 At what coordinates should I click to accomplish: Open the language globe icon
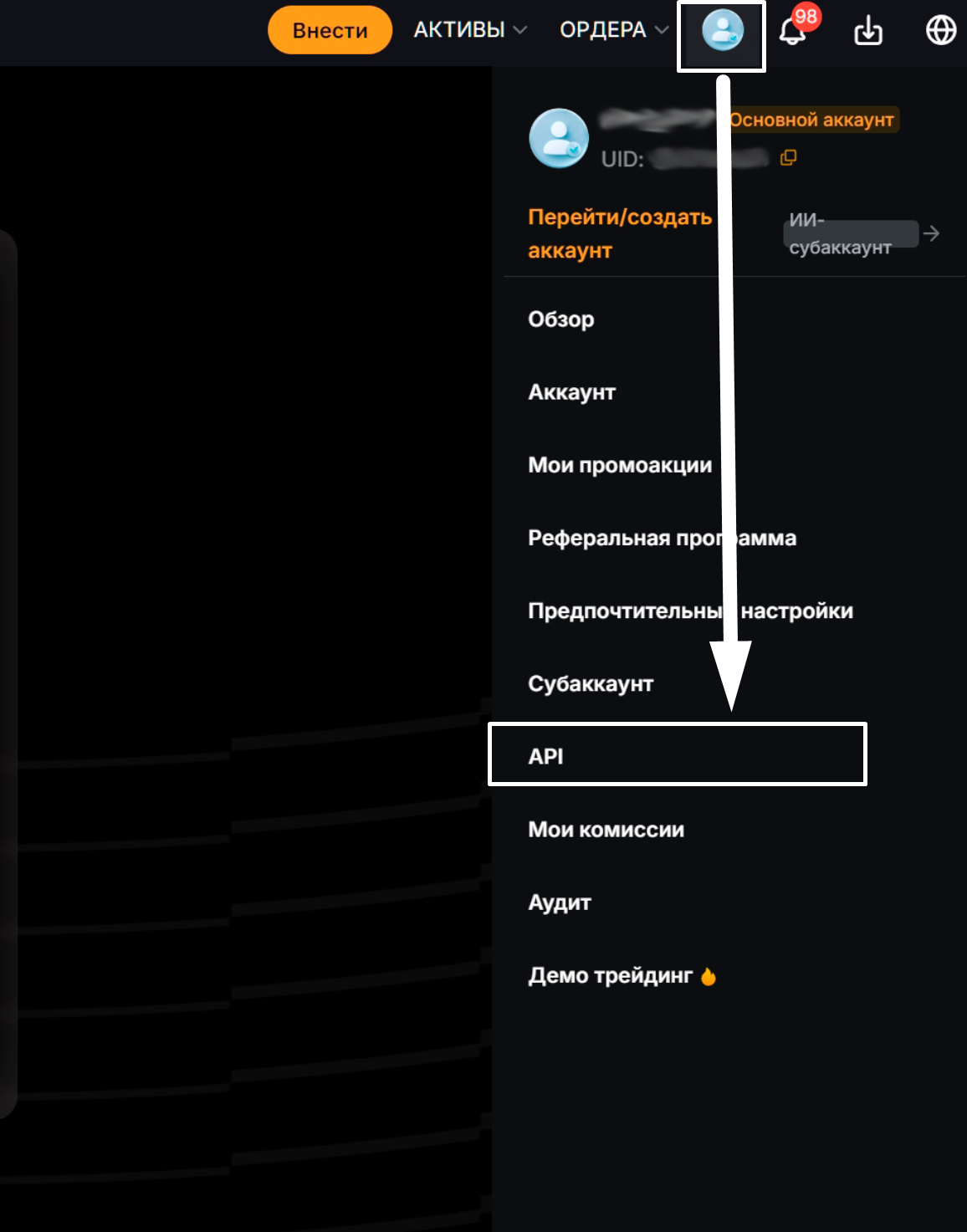[941, 30]
